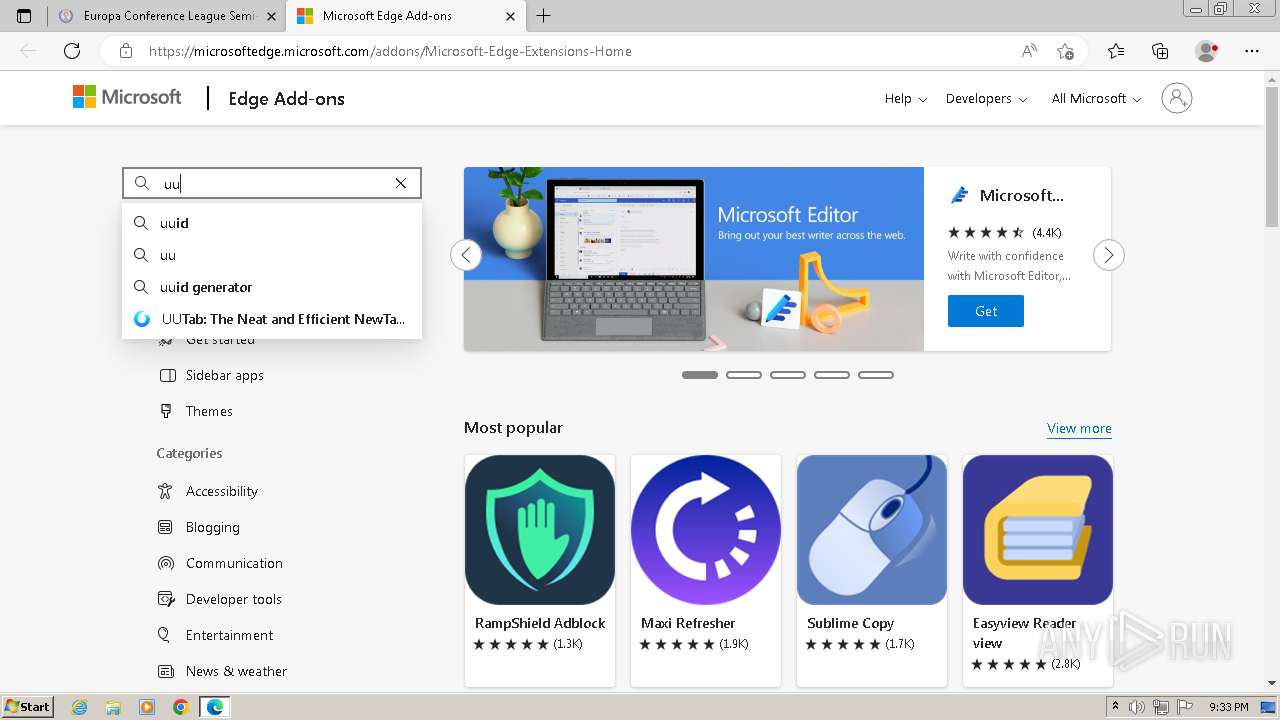Click the address bar URL
The image size is (1280, 720).
point(390,51)
